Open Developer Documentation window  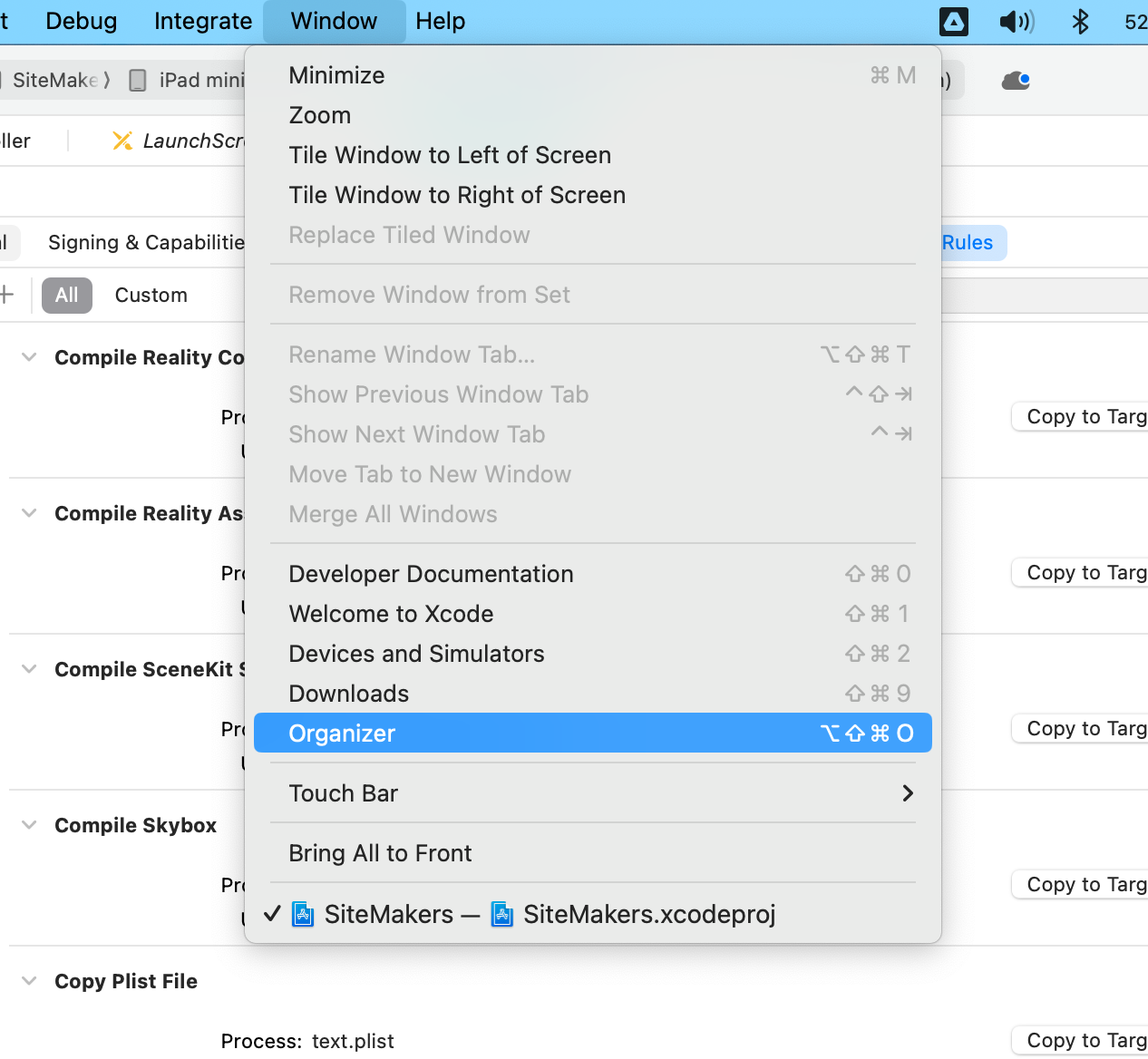tap(593, 574)
